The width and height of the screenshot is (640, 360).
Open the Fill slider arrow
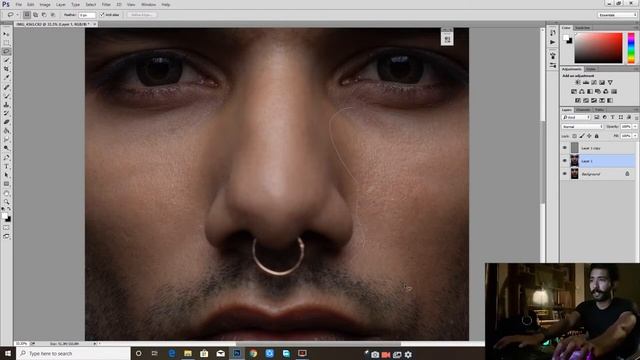click(635, 136)
